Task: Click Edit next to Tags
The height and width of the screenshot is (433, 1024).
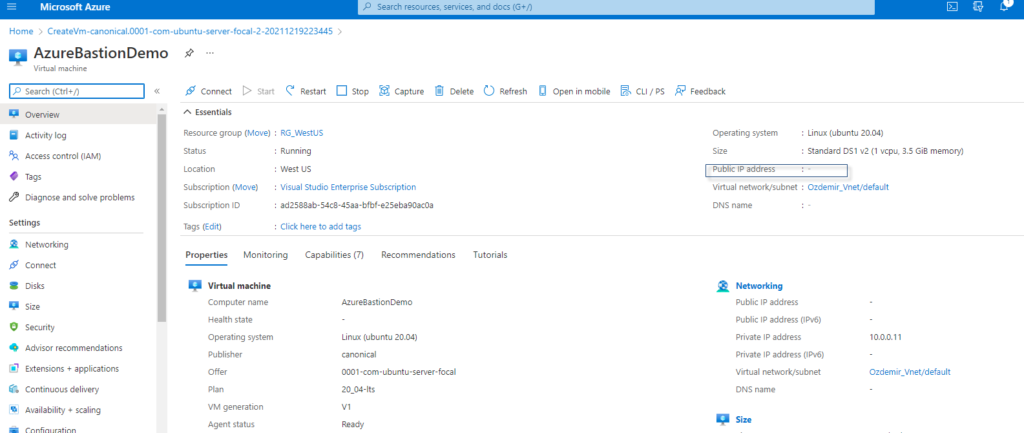Action: pyautogui.click(x=212, y=227)
